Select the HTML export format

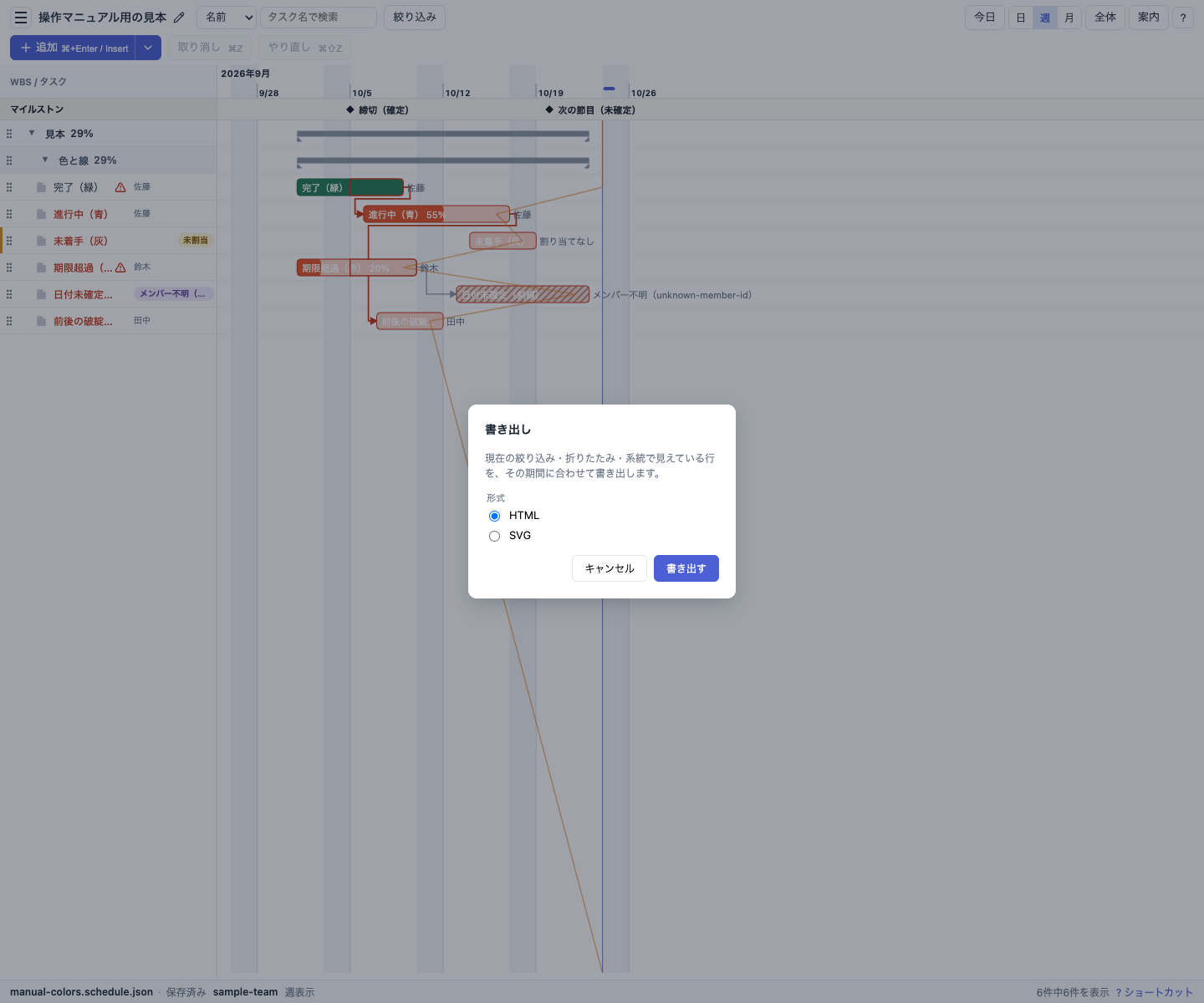click(x=495, y=516)
